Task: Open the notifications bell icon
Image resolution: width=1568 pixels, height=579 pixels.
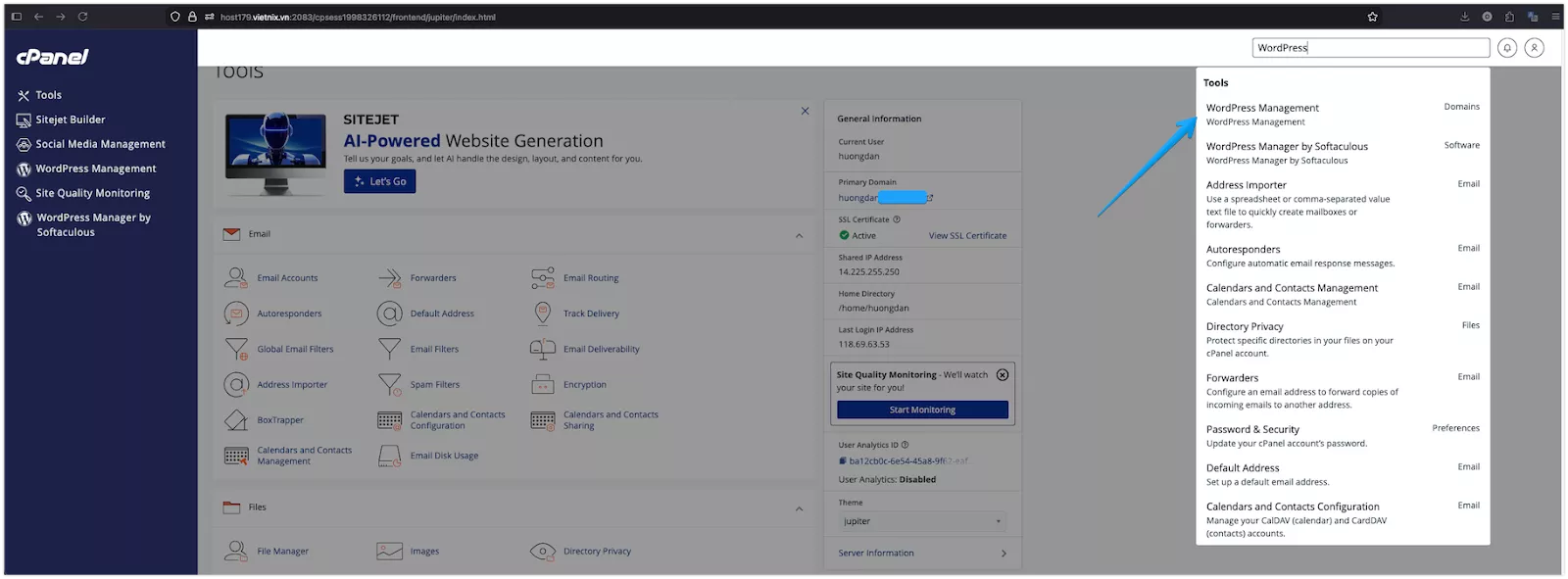Action: pos(1507,48)
